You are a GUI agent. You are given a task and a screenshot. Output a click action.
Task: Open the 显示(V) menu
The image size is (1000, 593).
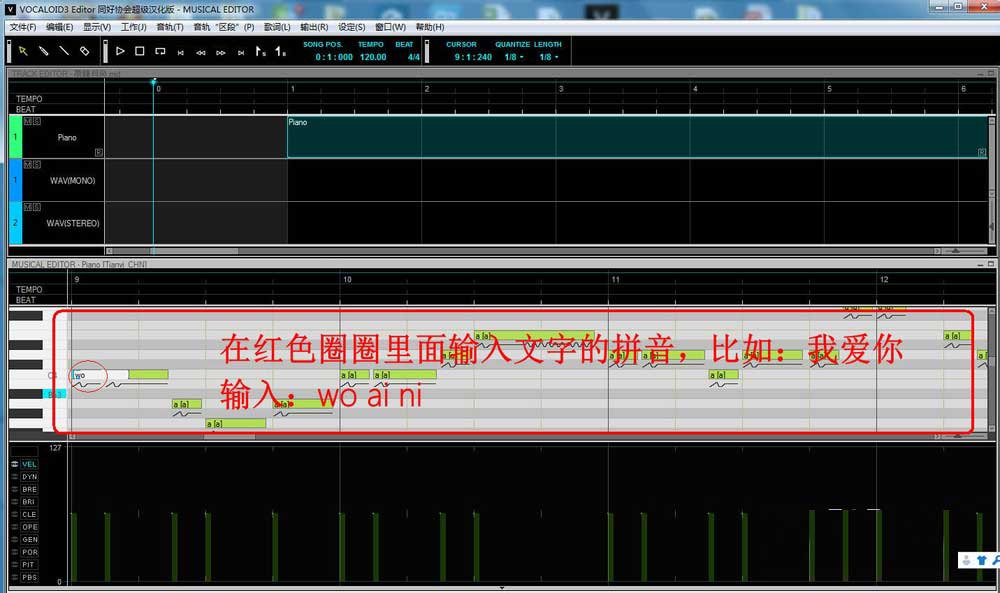tap(97, 27)
